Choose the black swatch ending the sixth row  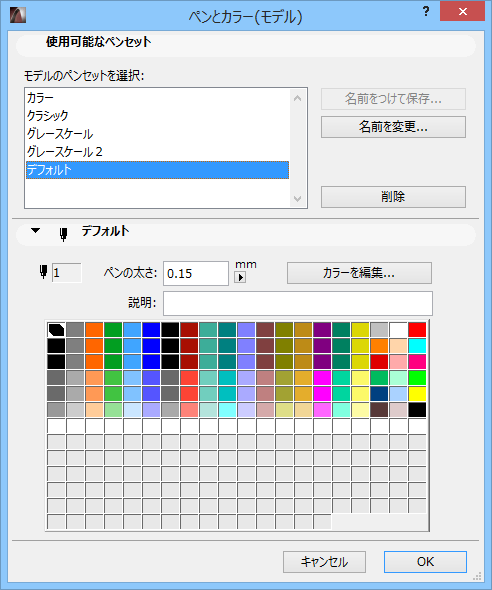coord(417,409)
